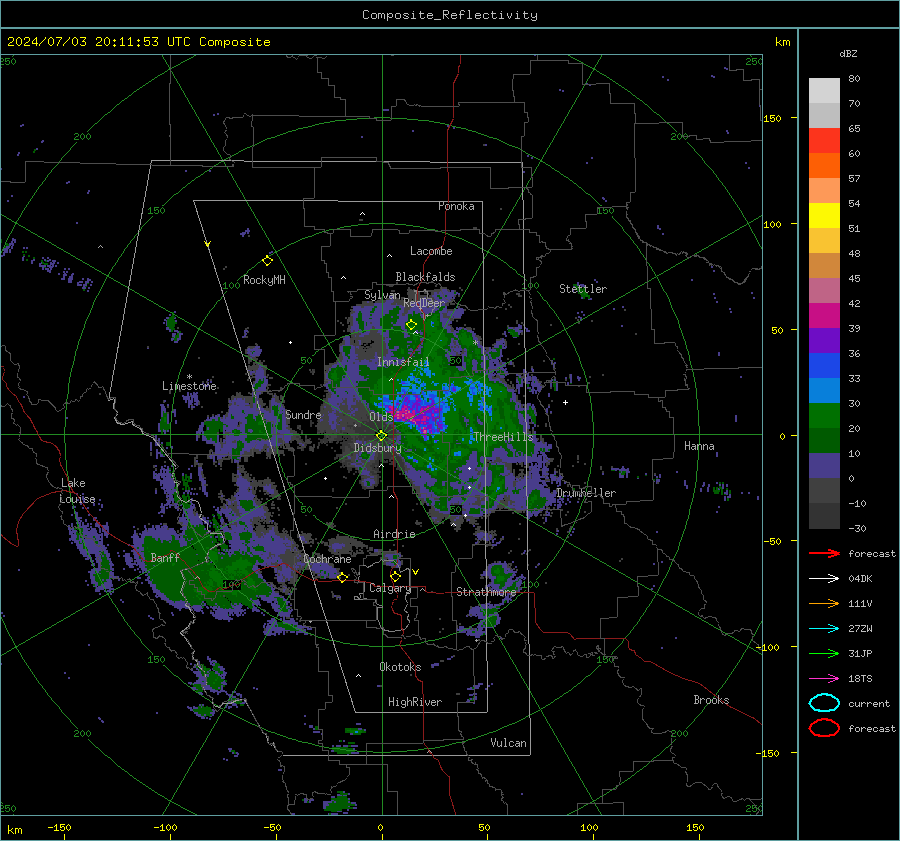This screenshot has width=900, height=841.
Task: Select the green 31JP arrow symbol
Action: click(x=824, y=653)
